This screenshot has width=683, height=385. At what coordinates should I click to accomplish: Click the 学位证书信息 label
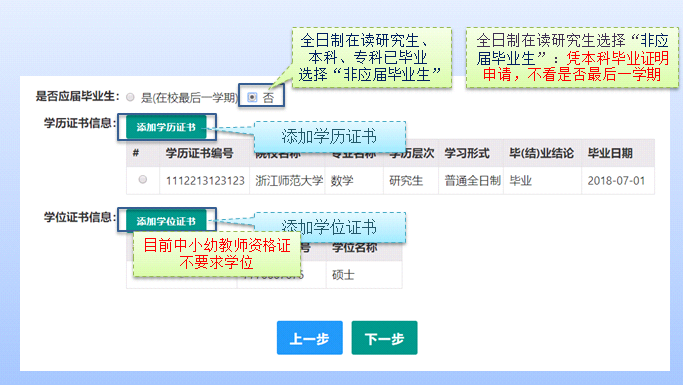(81, 217)
